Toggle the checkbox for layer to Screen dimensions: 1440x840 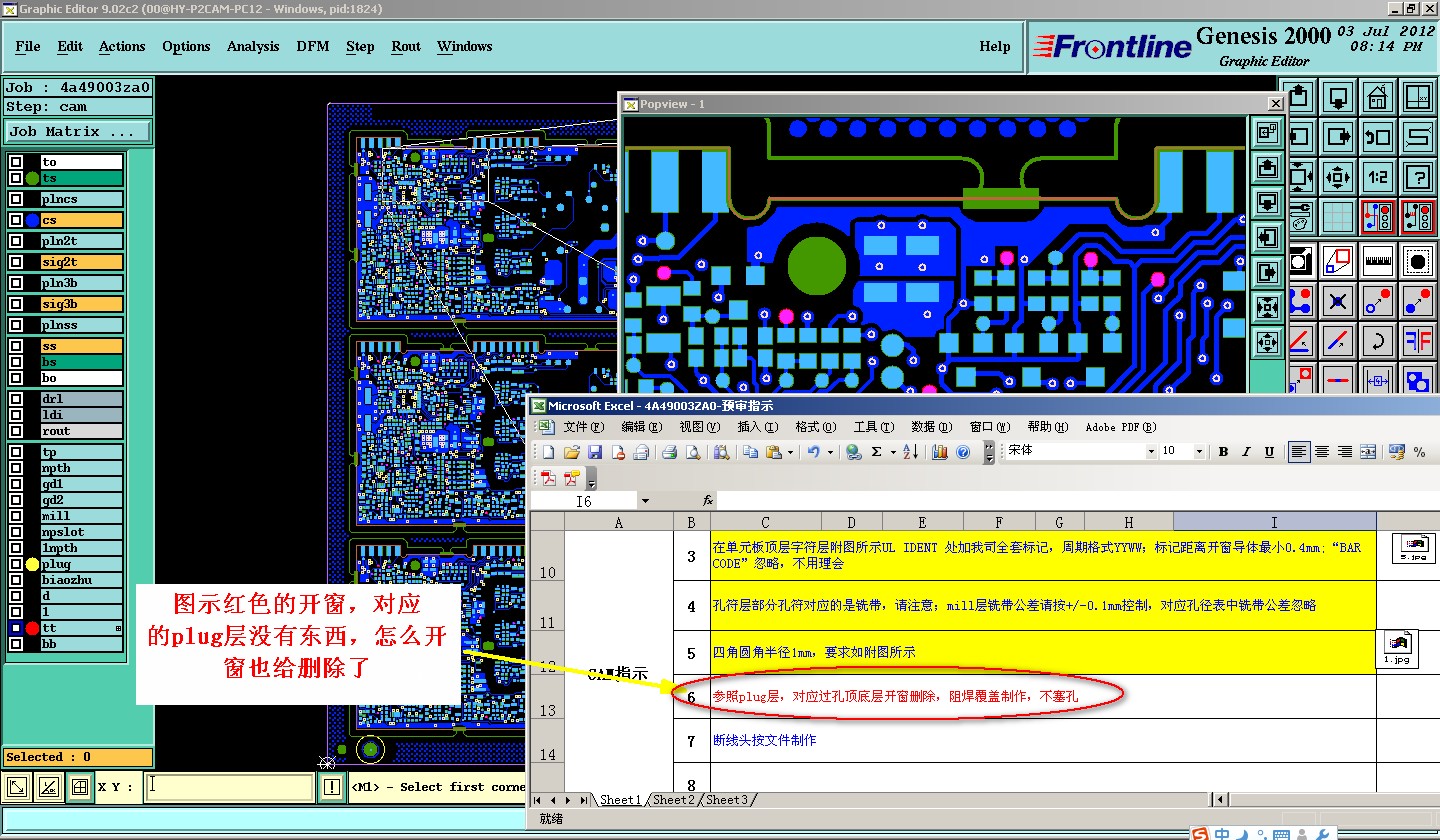[16, 162]
